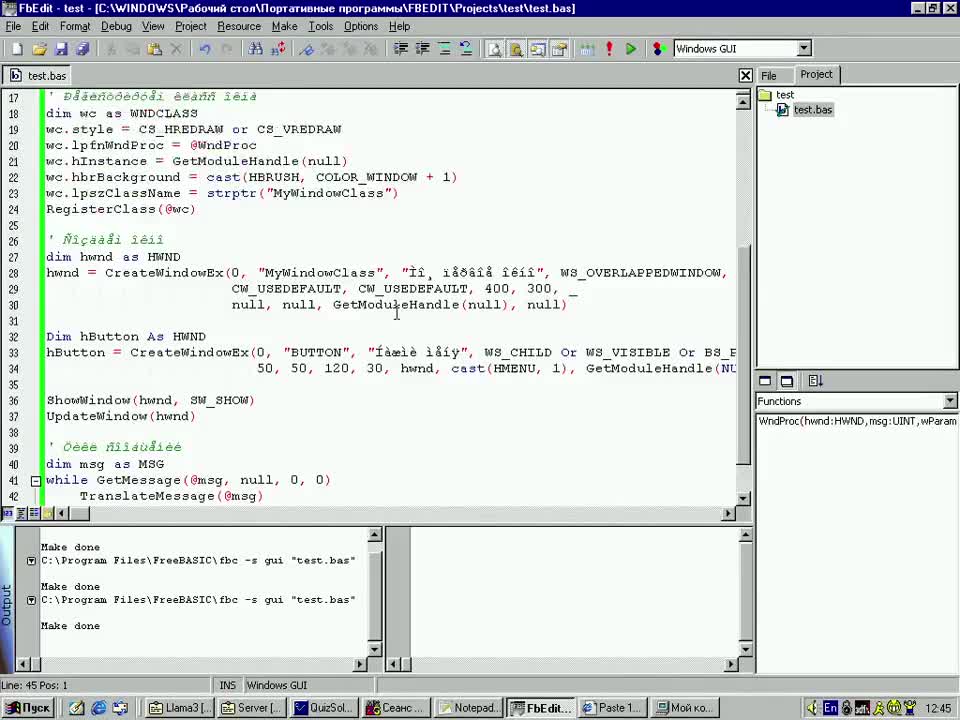Click the Paste clipboard toolbar icon

pos(155,48)
